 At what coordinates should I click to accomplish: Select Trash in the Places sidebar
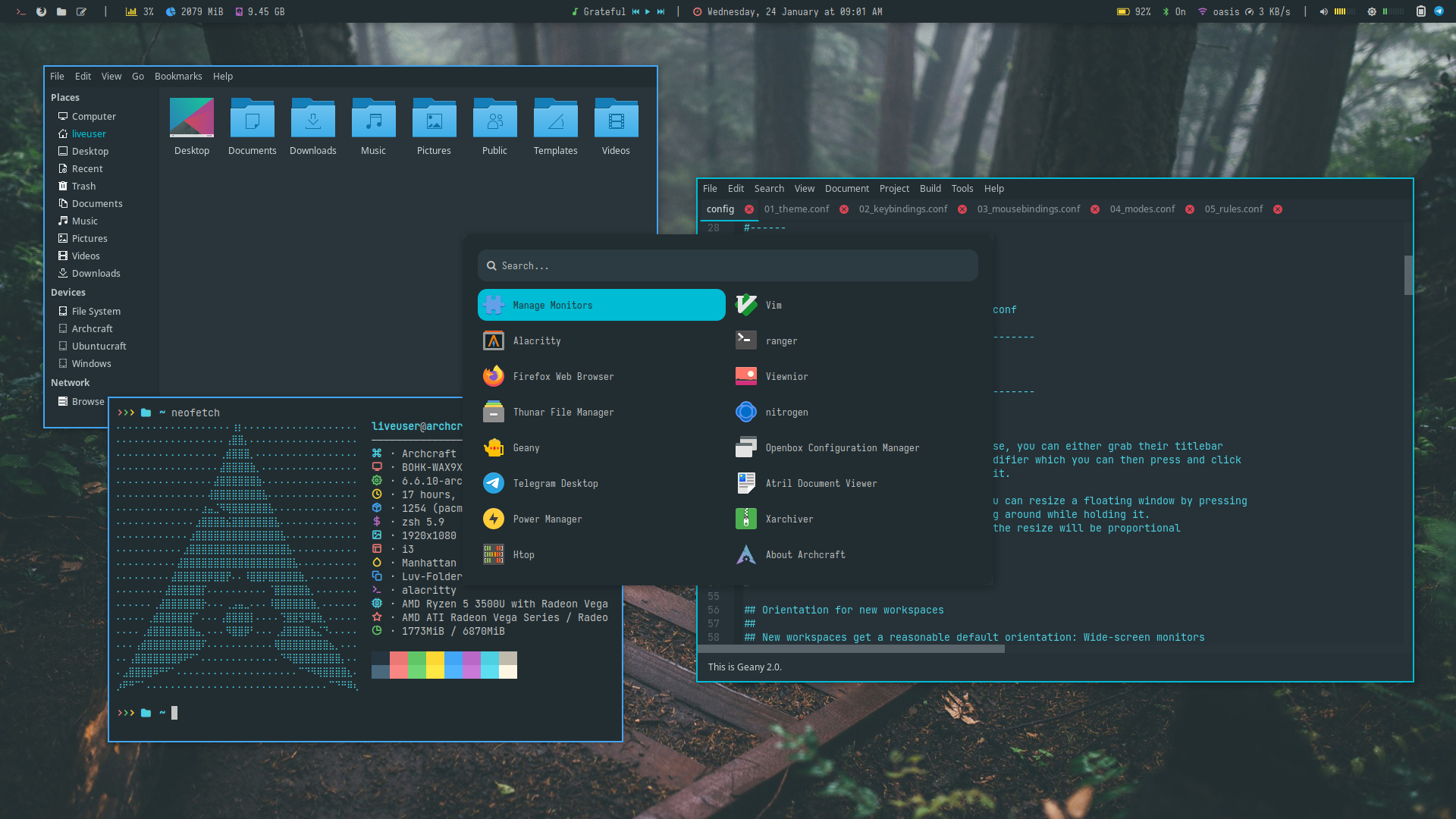pyautogui.click(x=83, y=187)
